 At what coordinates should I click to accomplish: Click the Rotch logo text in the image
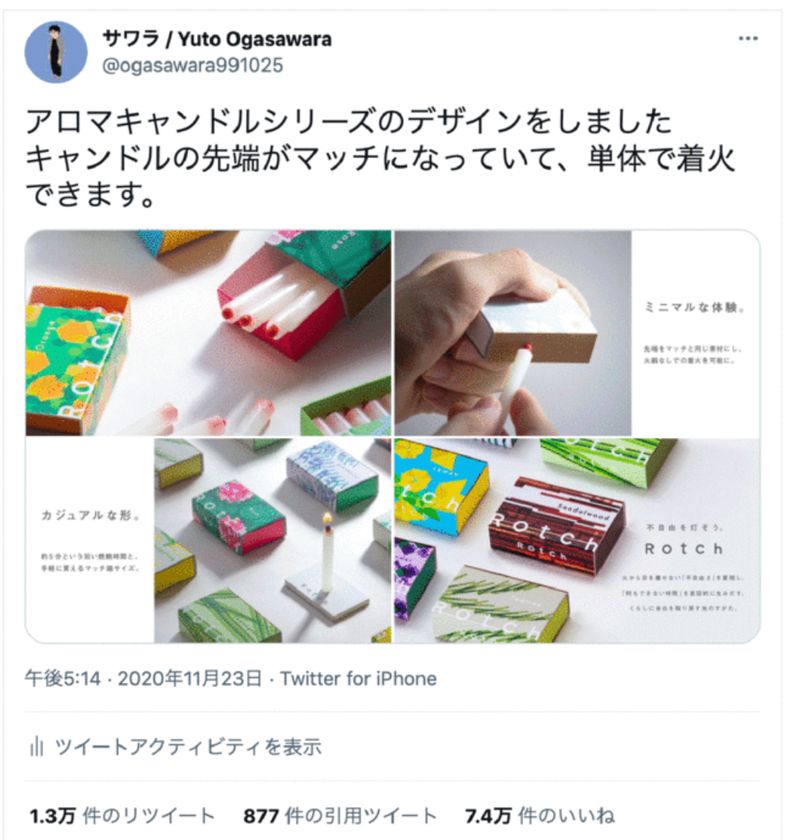tap(684, 549)
